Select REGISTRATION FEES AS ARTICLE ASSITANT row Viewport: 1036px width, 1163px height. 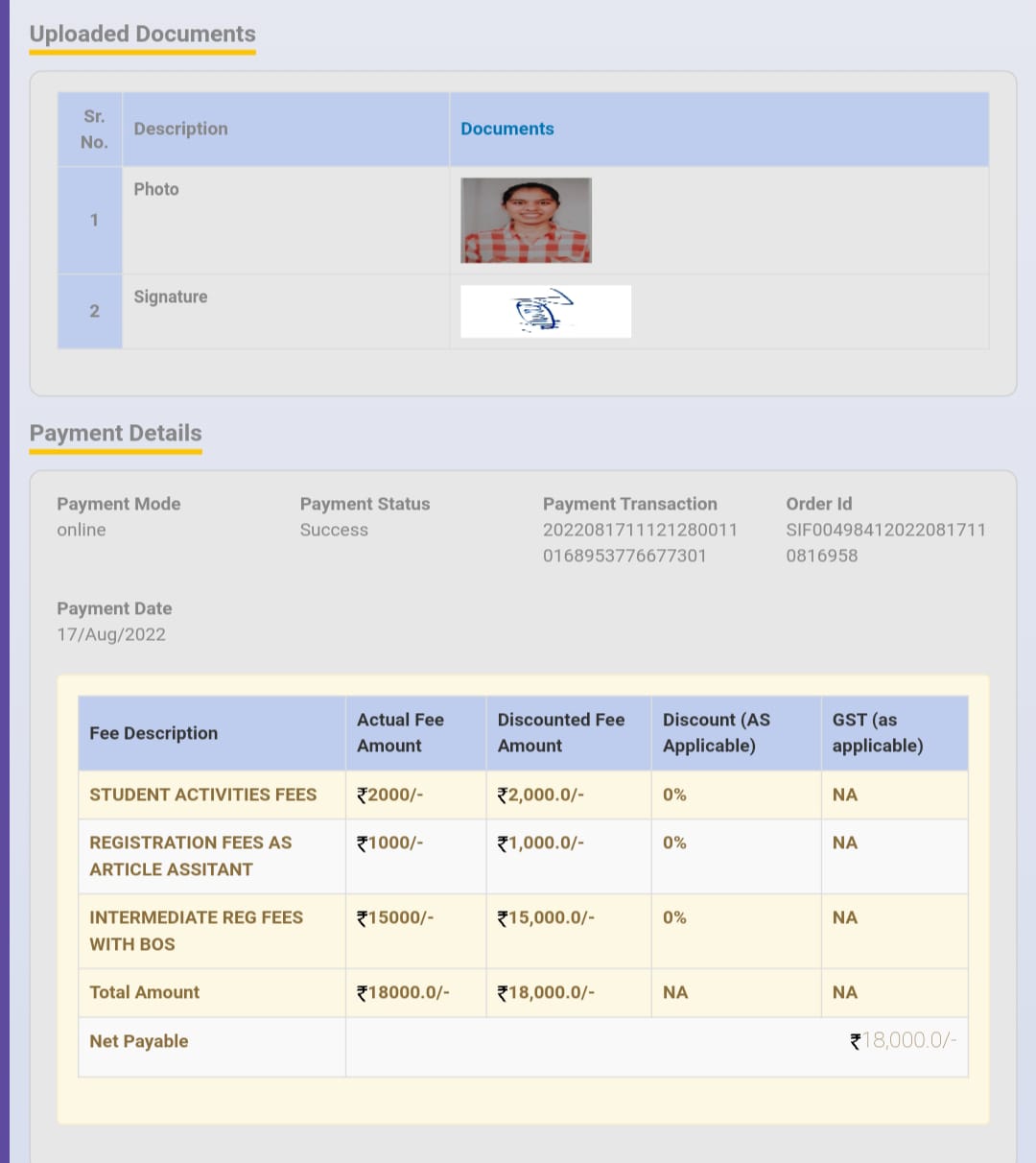pyautogui.click(x=190, y=856)
